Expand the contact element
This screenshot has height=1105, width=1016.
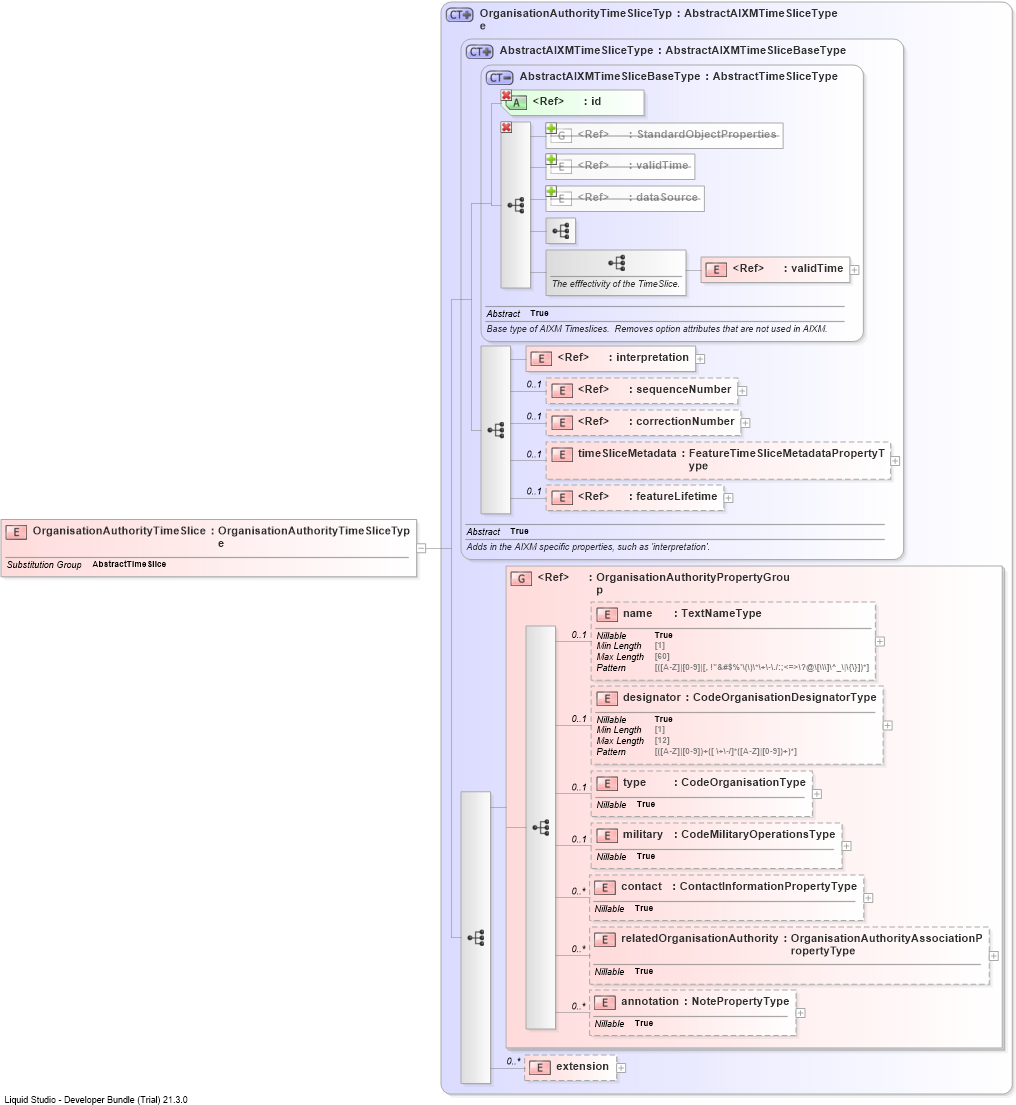[x=868, y=898]
